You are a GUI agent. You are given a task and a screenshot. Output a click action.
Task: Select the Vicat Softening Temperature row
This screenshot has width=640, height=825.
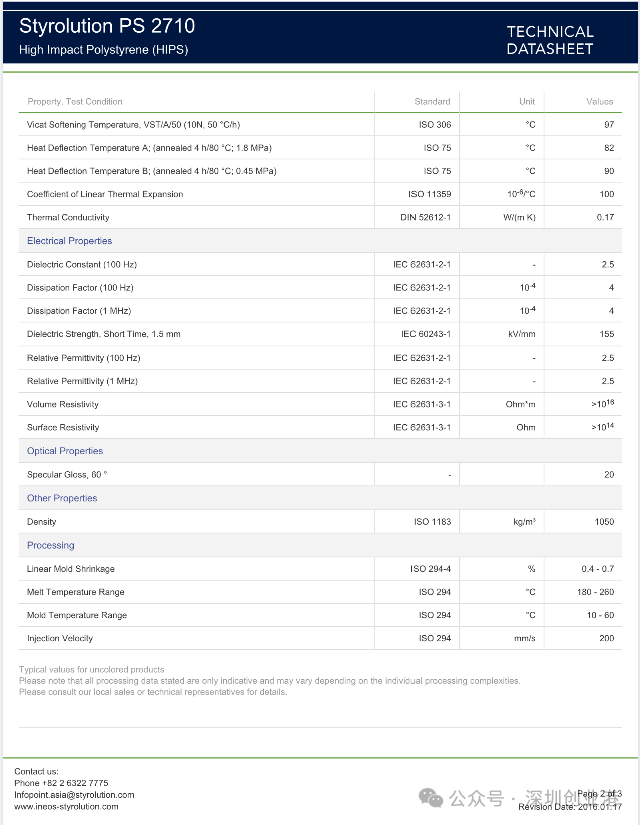point(133,125)
